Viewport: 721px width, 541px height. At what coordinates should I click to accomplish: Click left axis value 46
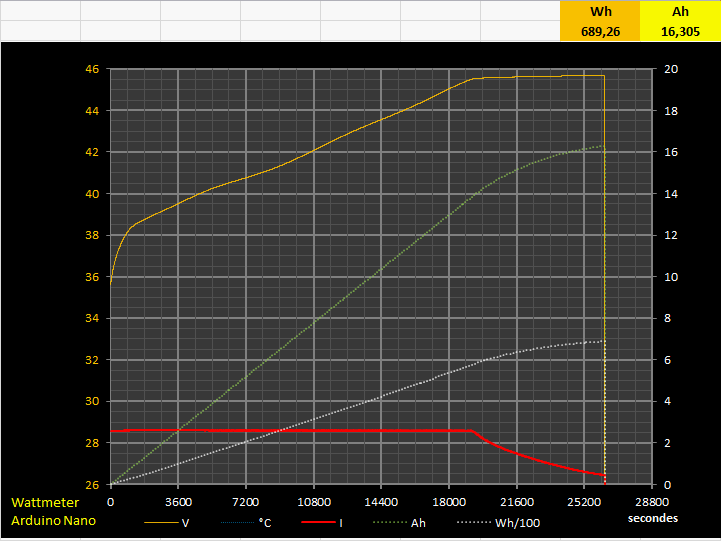coord(92,69)
